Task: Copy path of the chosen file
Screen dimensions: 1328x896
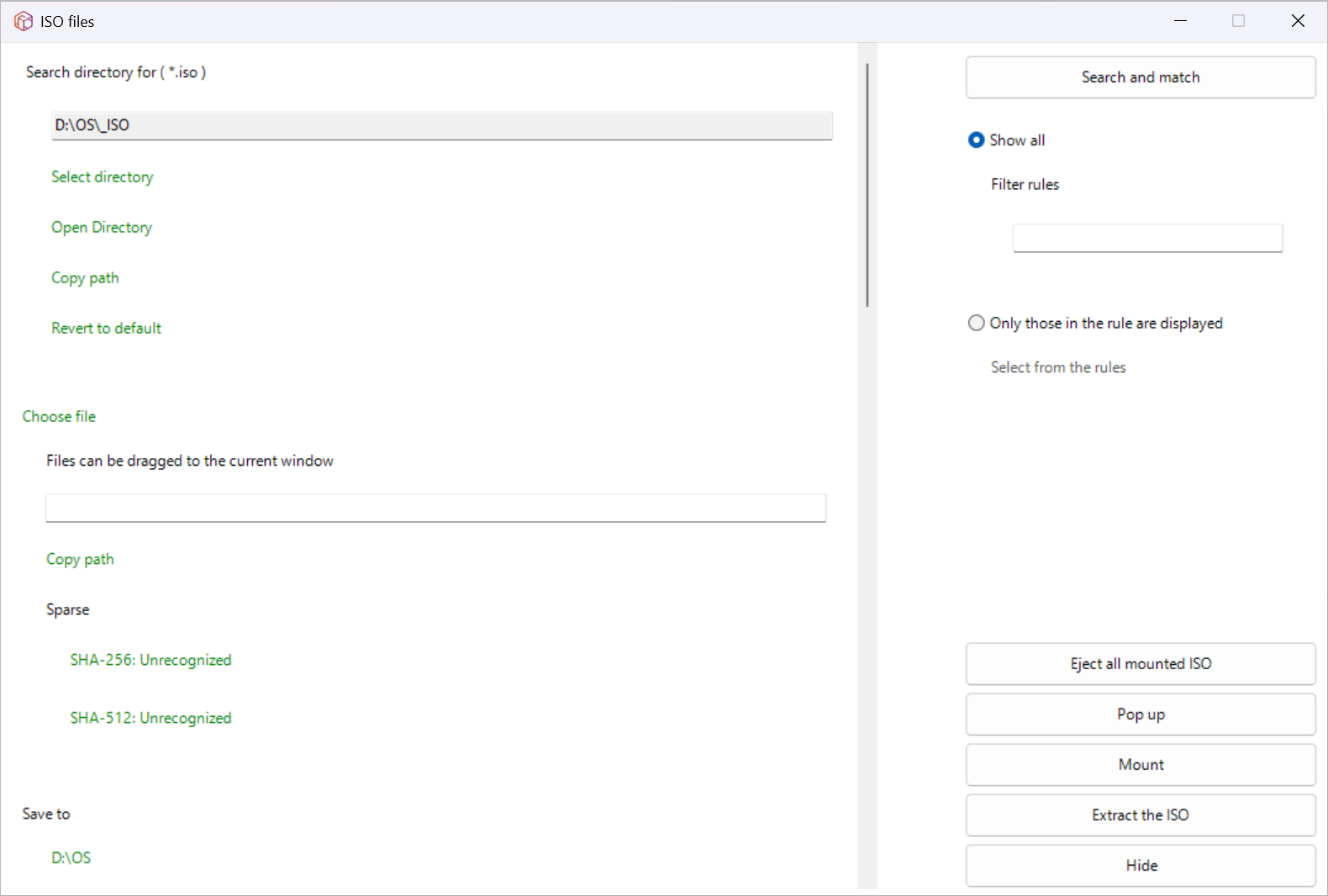Action: [80, 560]
